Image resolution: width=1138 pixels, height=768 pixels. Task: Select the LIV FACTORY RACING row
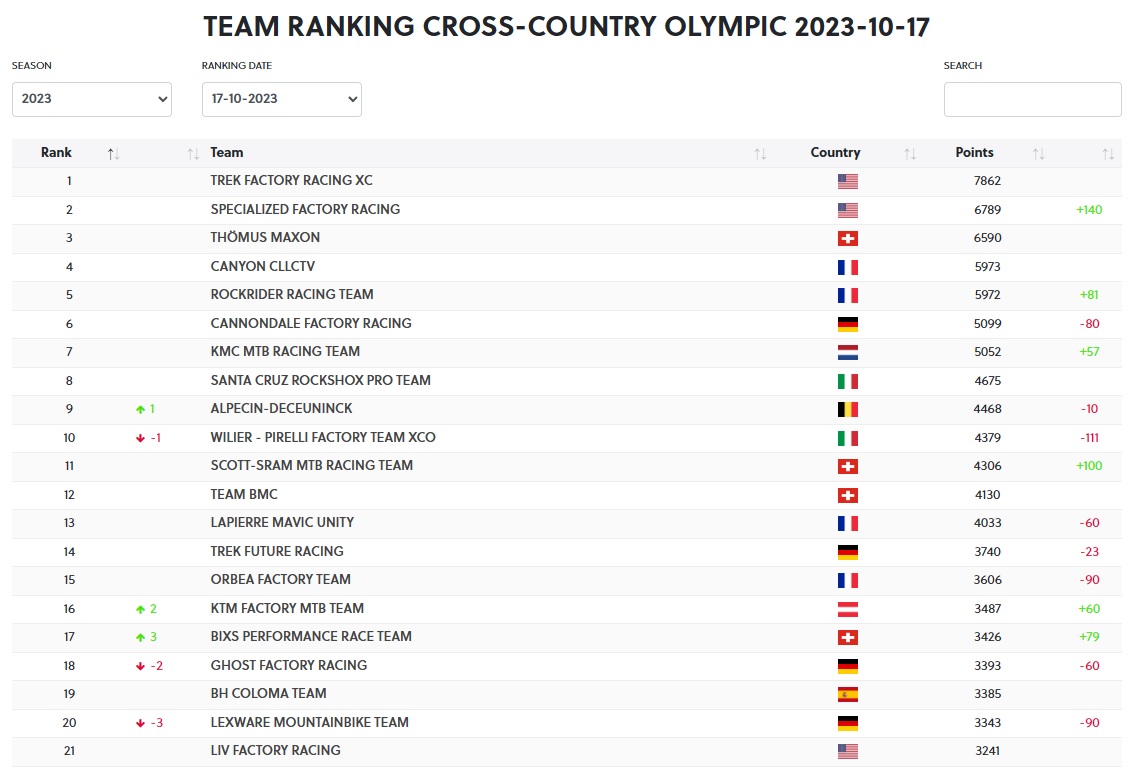click(567, 751)
